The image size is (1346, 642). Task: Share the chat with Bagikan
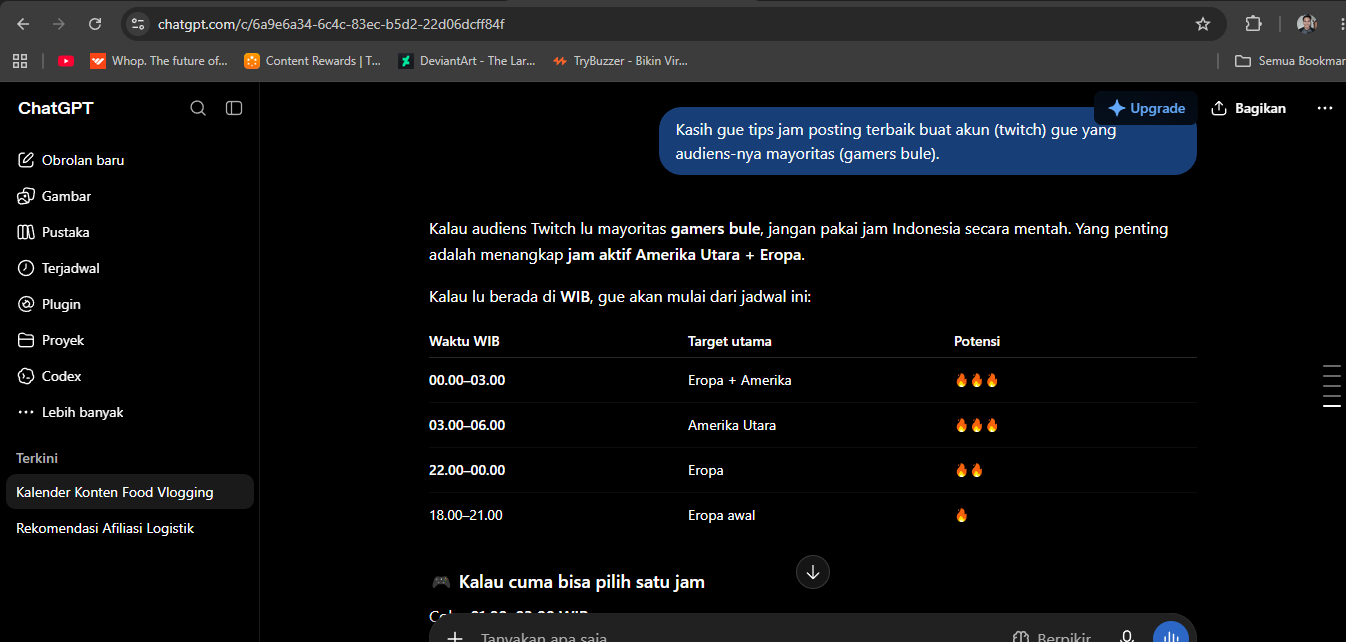(x=1248, y=108)
